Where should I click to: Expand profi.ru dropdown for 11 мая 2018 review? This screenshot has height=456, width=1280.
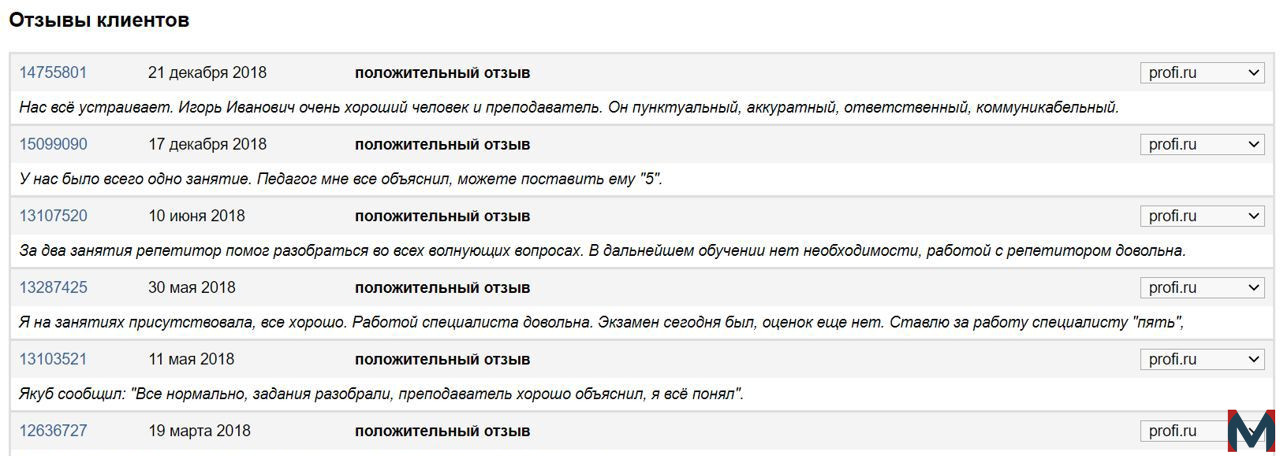(x=1203, y=359)
